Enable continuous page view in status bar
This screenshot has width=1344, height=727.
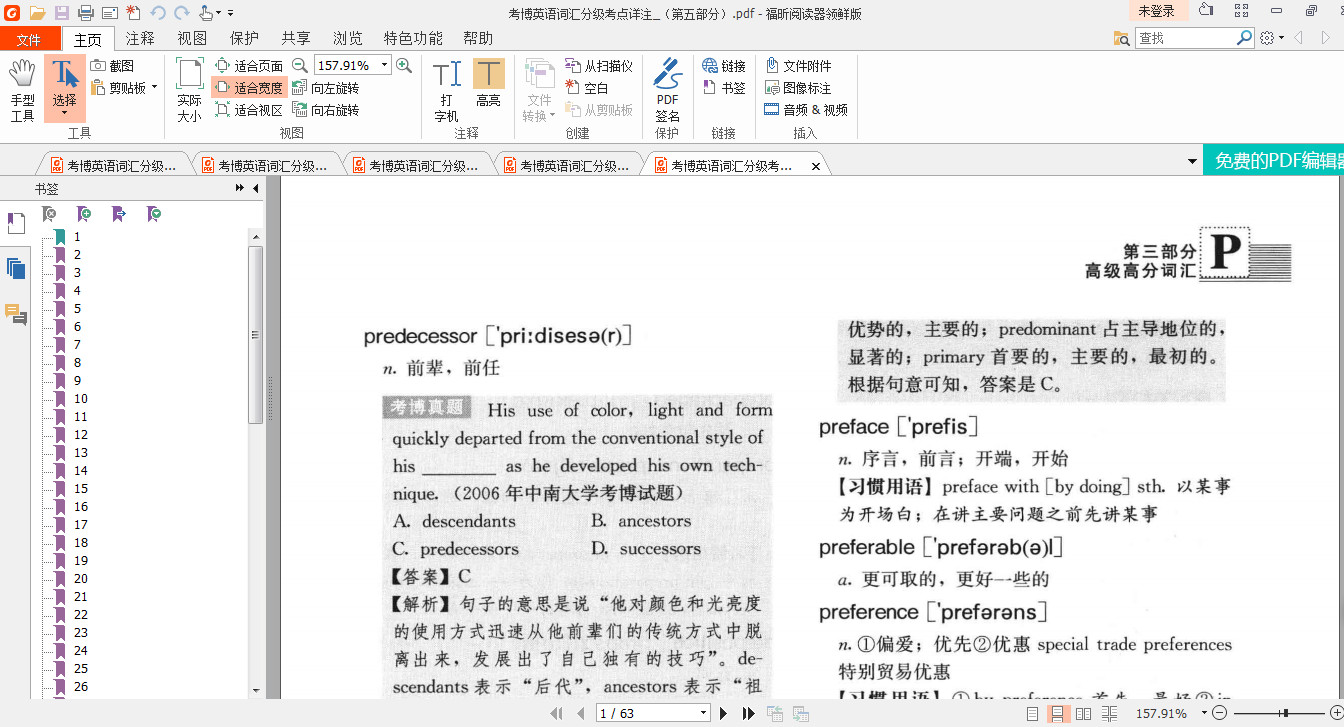click(1057, 714)
